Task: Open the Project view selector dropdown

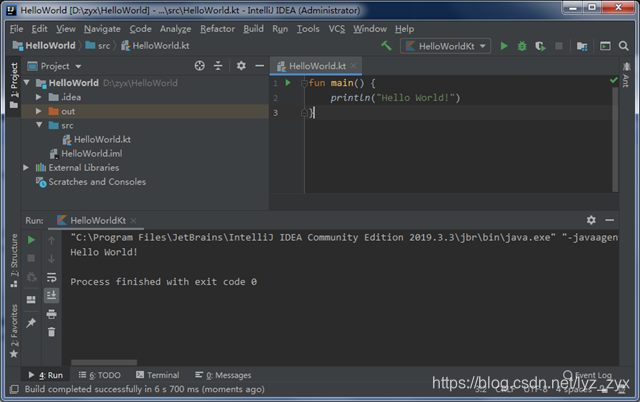Action: click(x=54, y=66)
